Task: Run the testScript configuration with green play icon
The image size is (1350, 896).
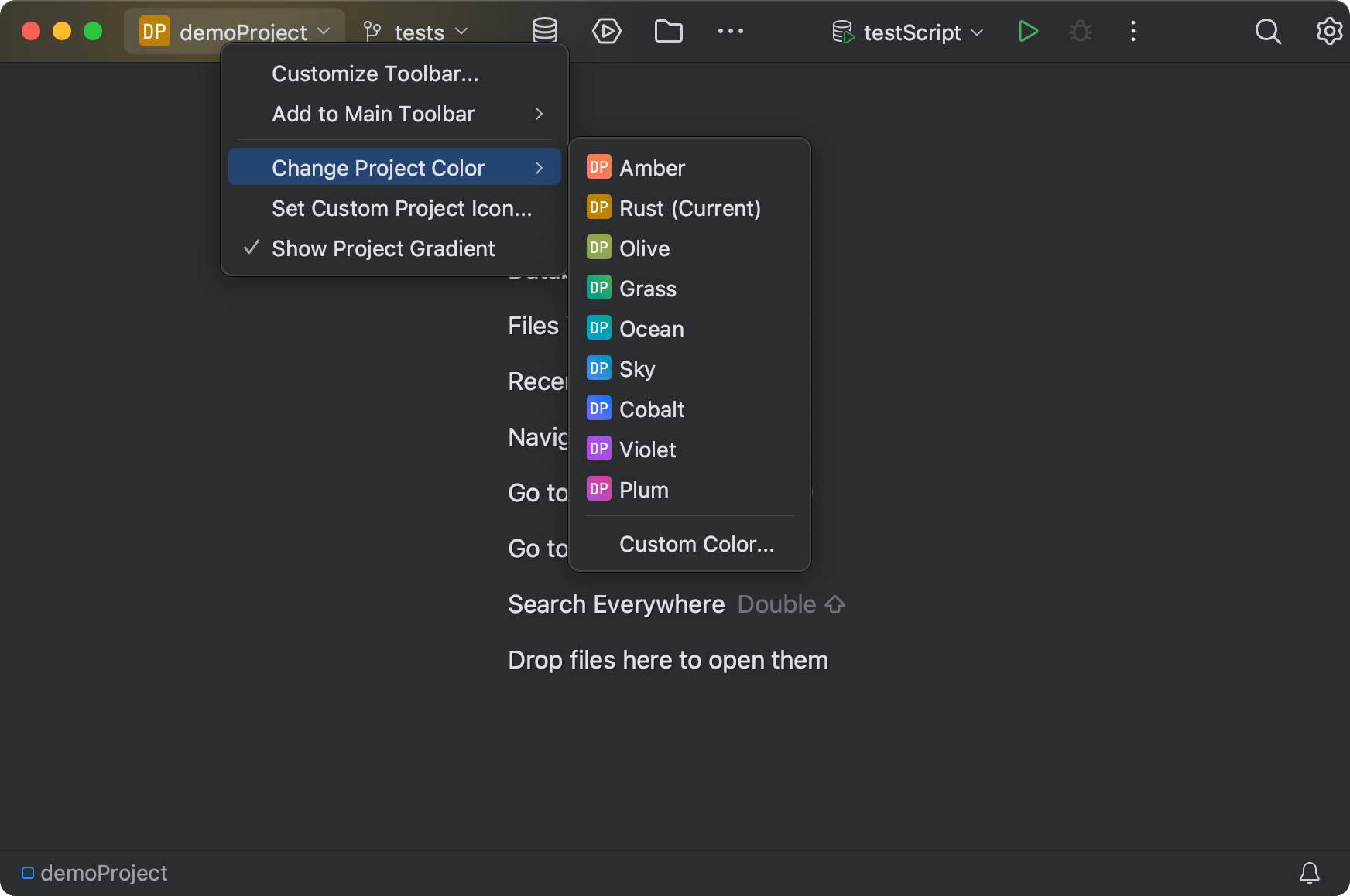Action: pyautogui.click(x=1027, y=31)
